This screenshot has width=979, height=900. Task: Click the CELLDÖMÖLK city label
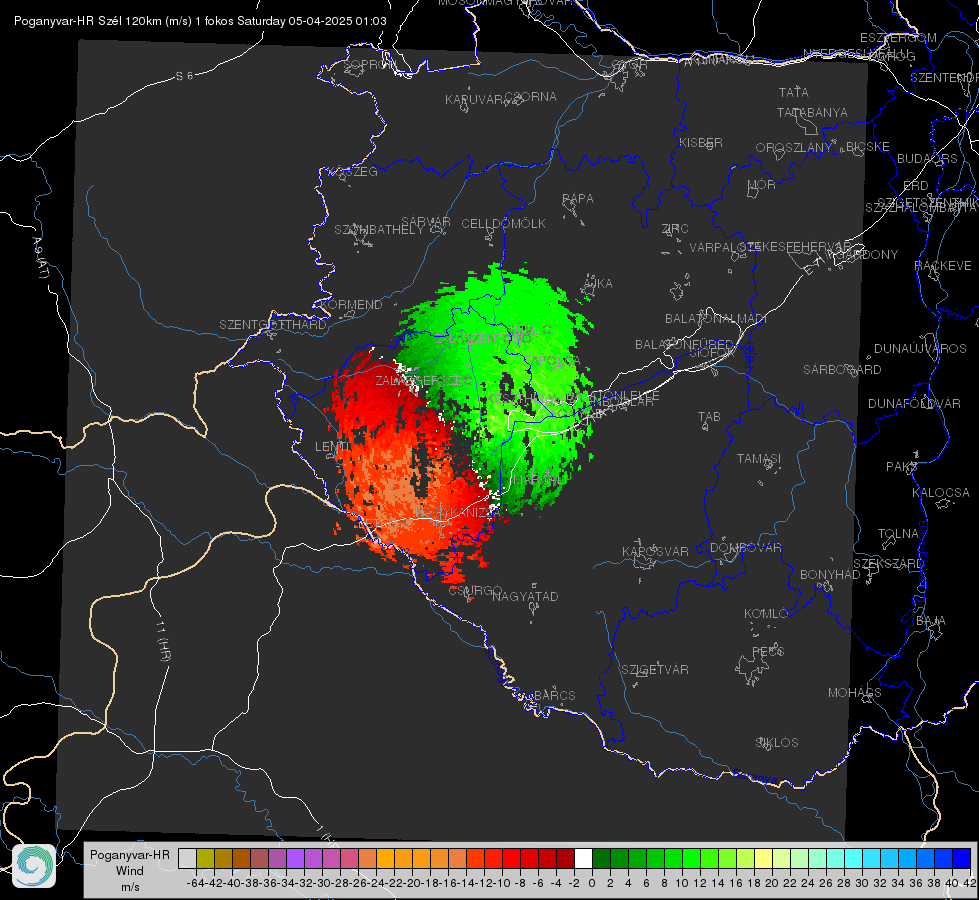click(504, 223)
